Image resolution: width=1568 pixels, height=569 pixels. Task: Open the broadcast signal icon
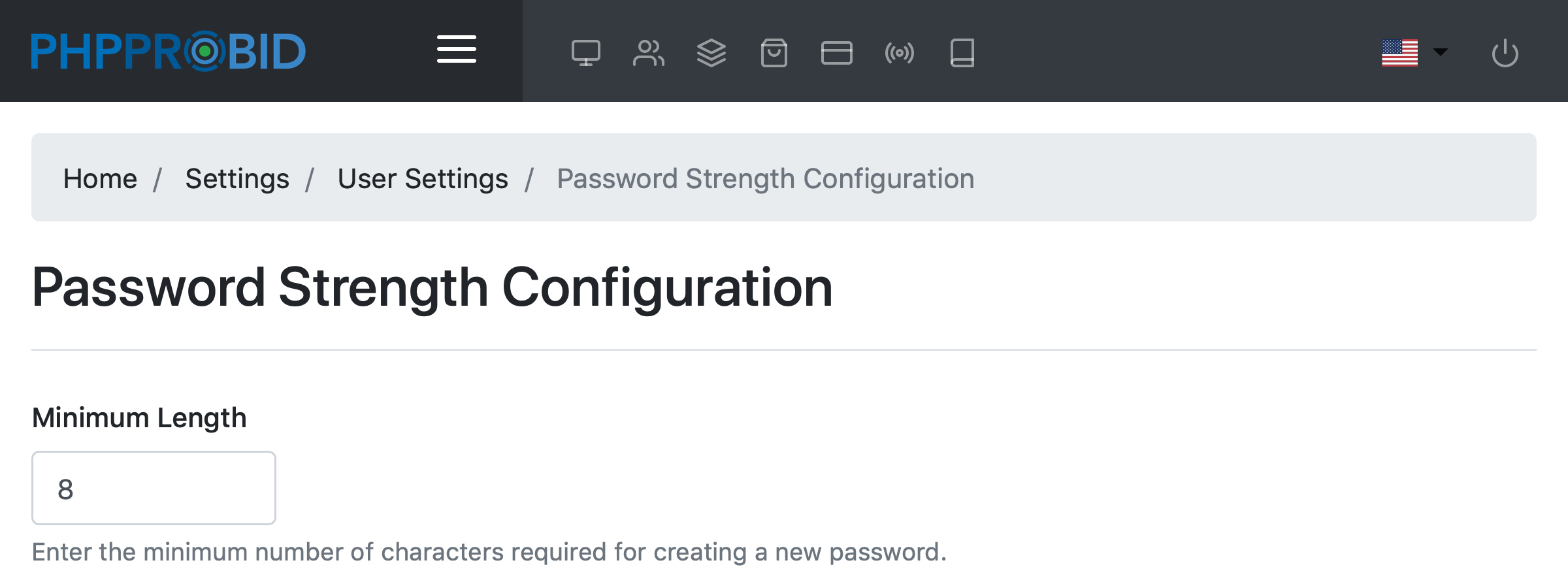pos(899,53)
